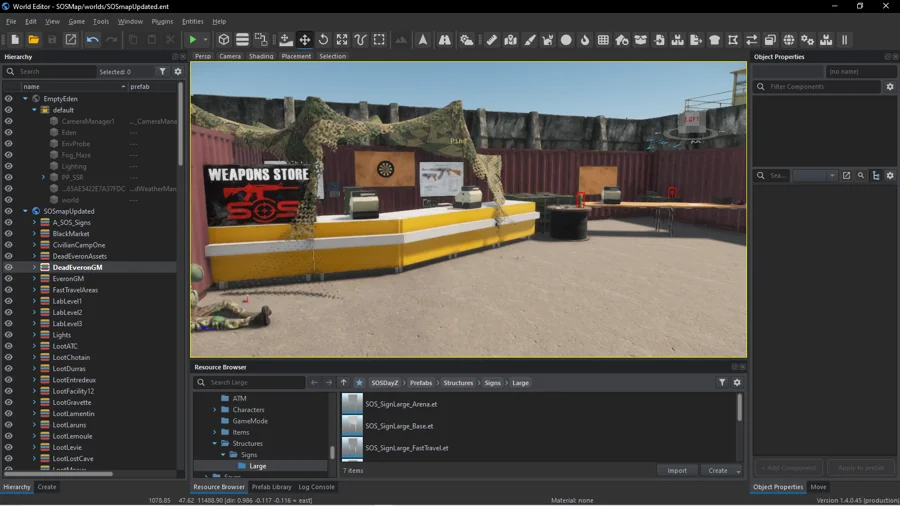Select the cube entity tool icon

coord(224,40)
